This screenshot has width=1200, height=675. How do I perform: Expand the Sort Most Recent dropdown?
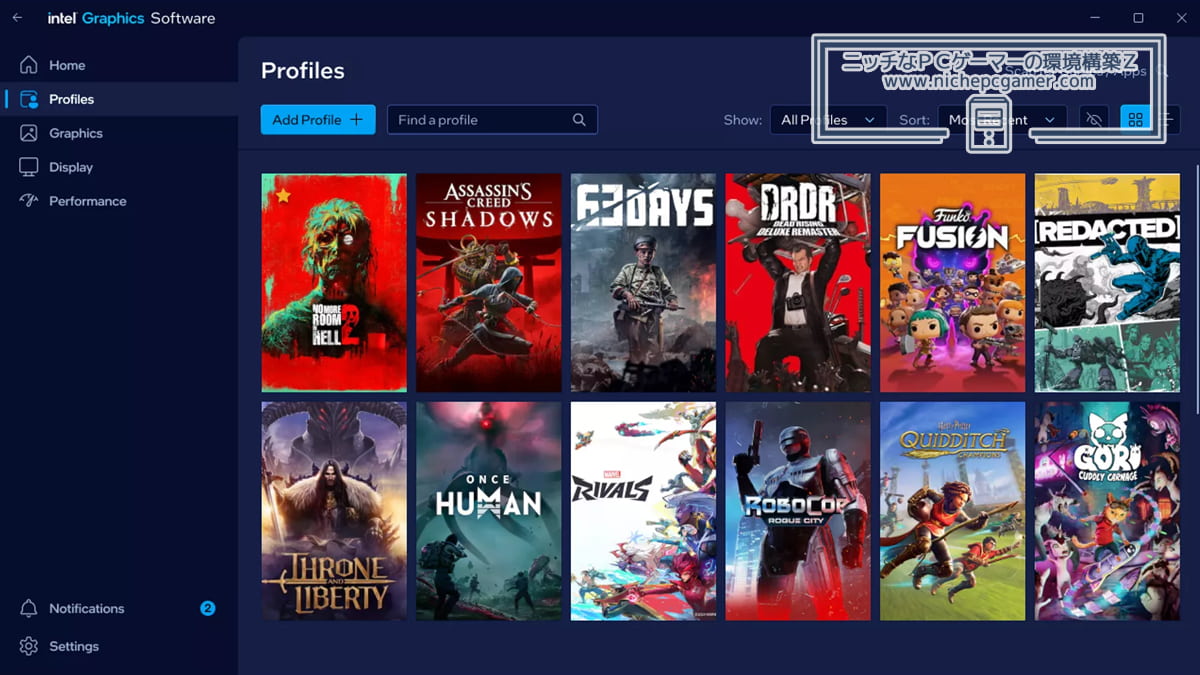[1002, 119]
